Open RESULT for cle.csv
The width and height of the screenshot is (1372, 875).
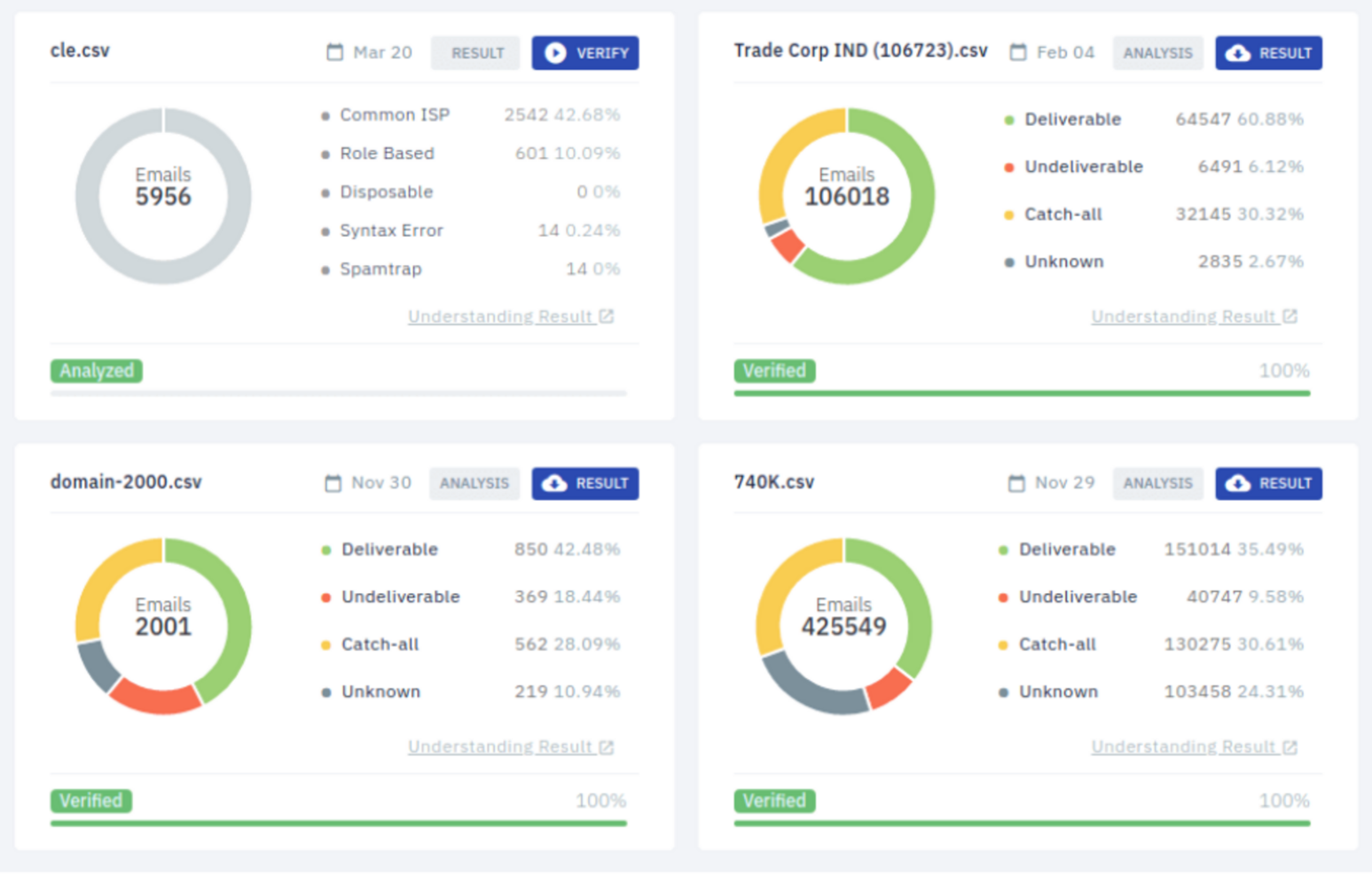(x=475, y=52)
